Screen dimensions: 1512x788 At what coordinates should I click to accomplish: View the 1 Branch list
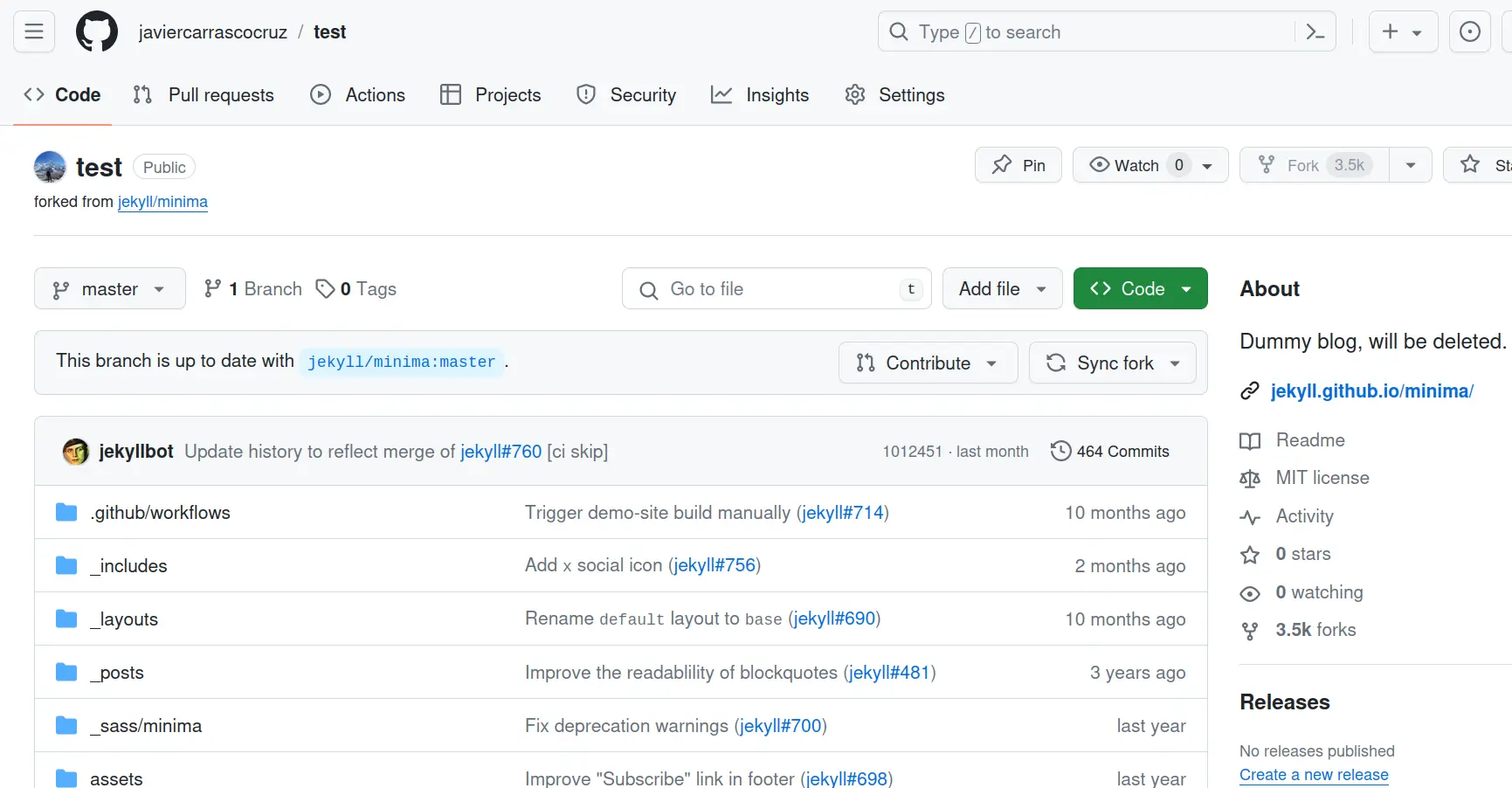point(252,288)
